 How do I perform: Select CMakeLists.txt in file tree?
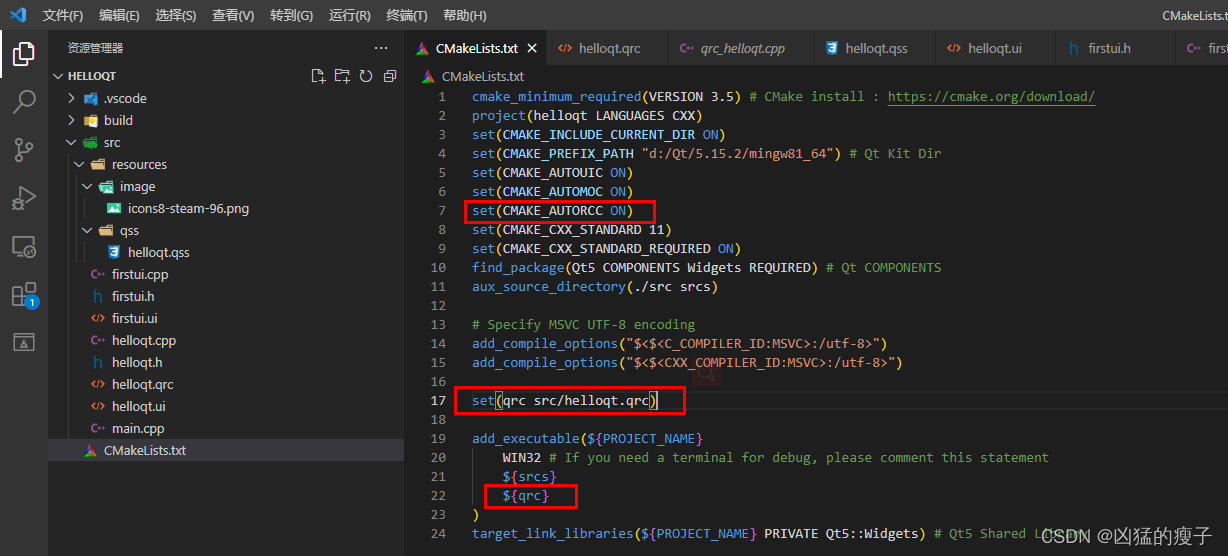click(x=145, y=450)
